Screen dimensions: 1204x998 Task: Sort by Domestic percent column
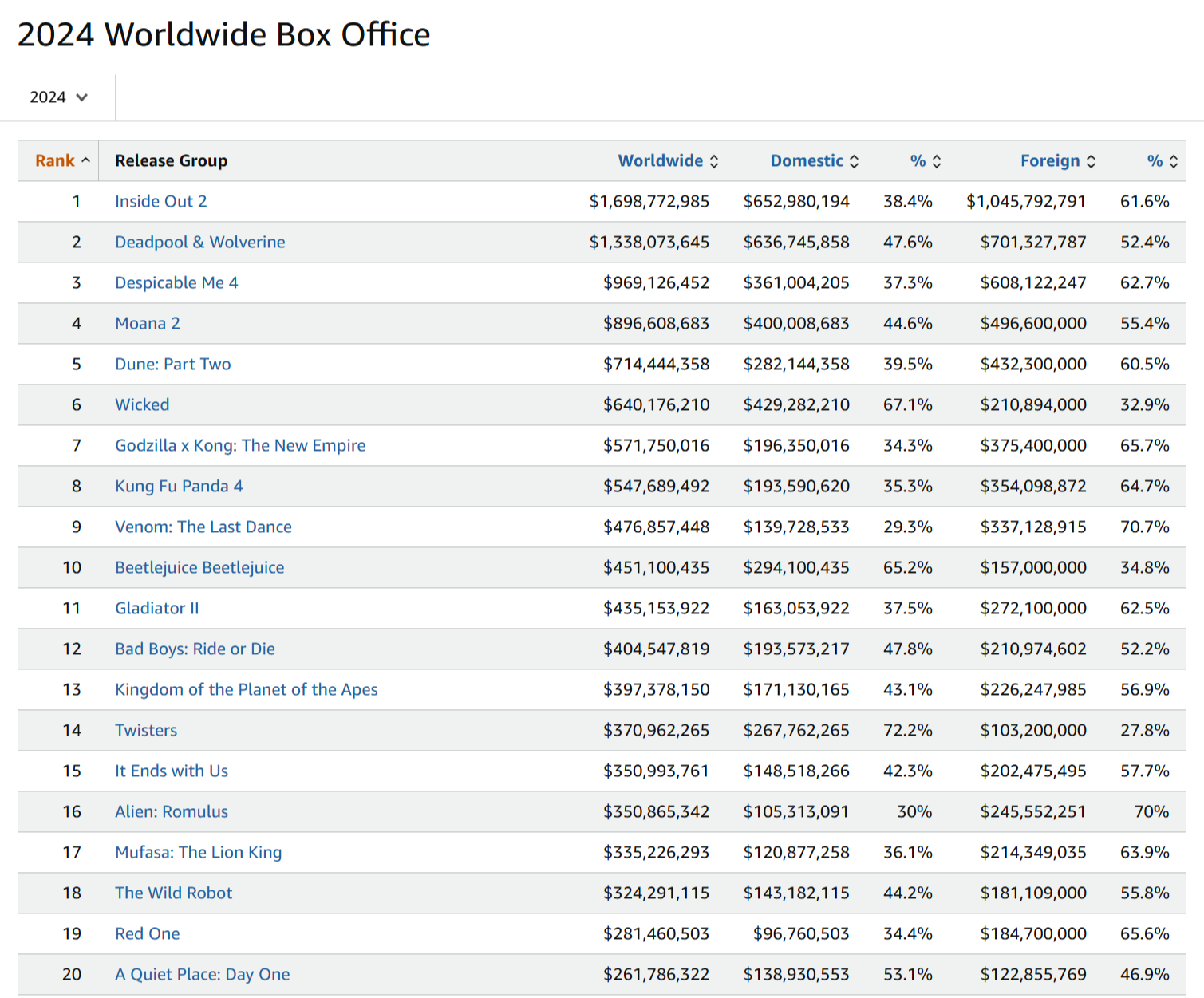926,160
